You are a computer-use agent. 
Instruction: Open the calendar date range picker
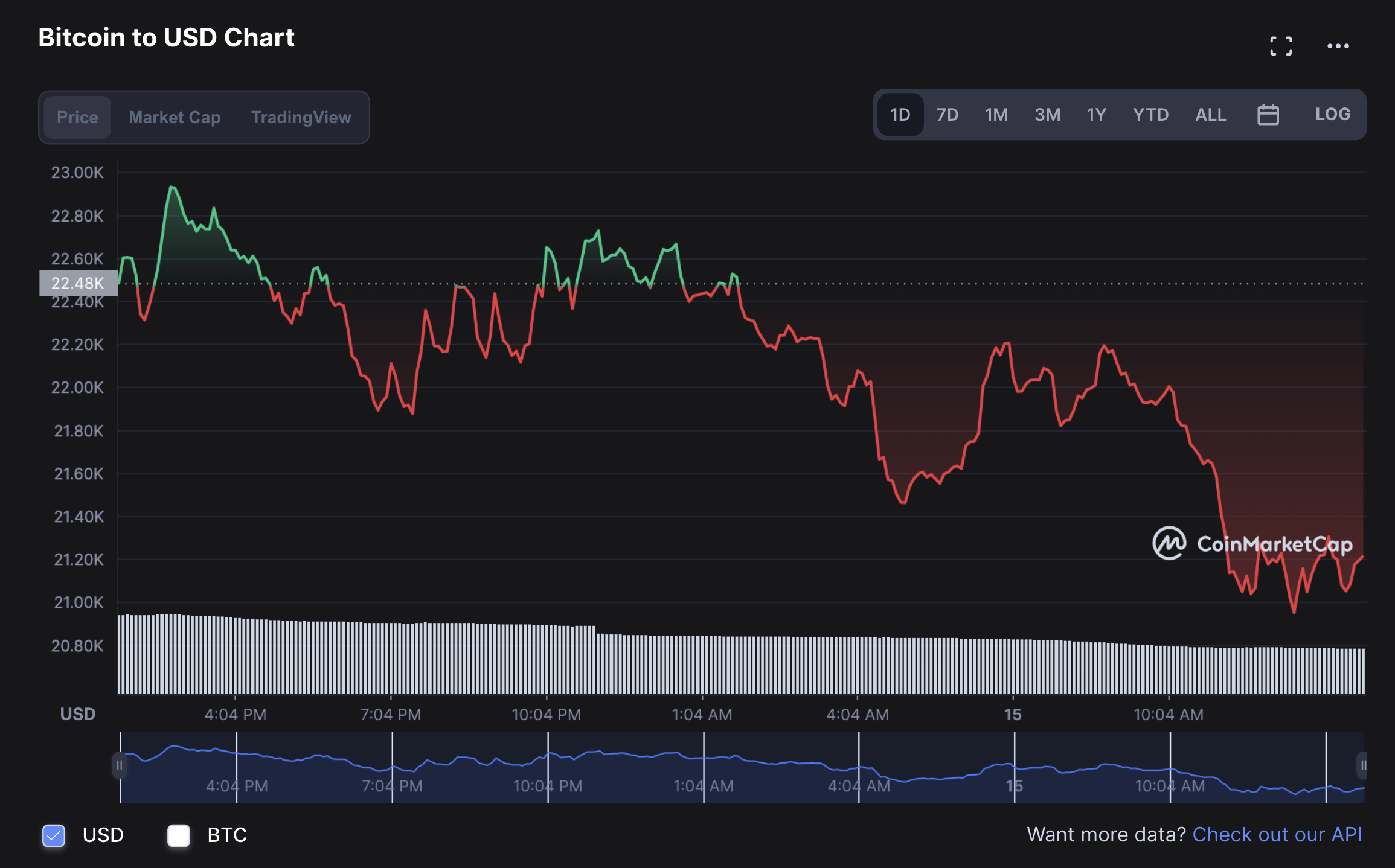click(x=1268, y=115)
